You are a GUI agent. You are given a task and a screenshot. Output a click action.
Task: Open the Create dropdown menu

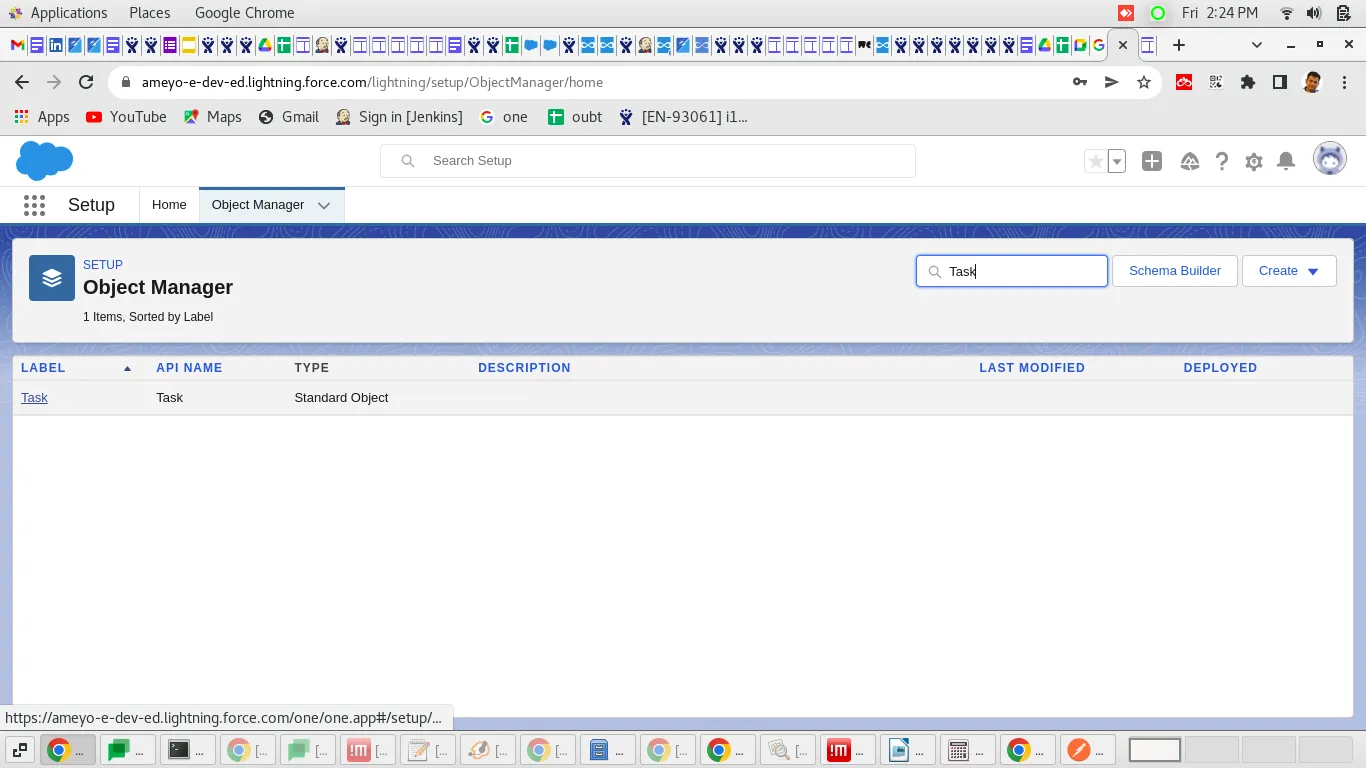pyautogui.click(x=1289, y=271)
